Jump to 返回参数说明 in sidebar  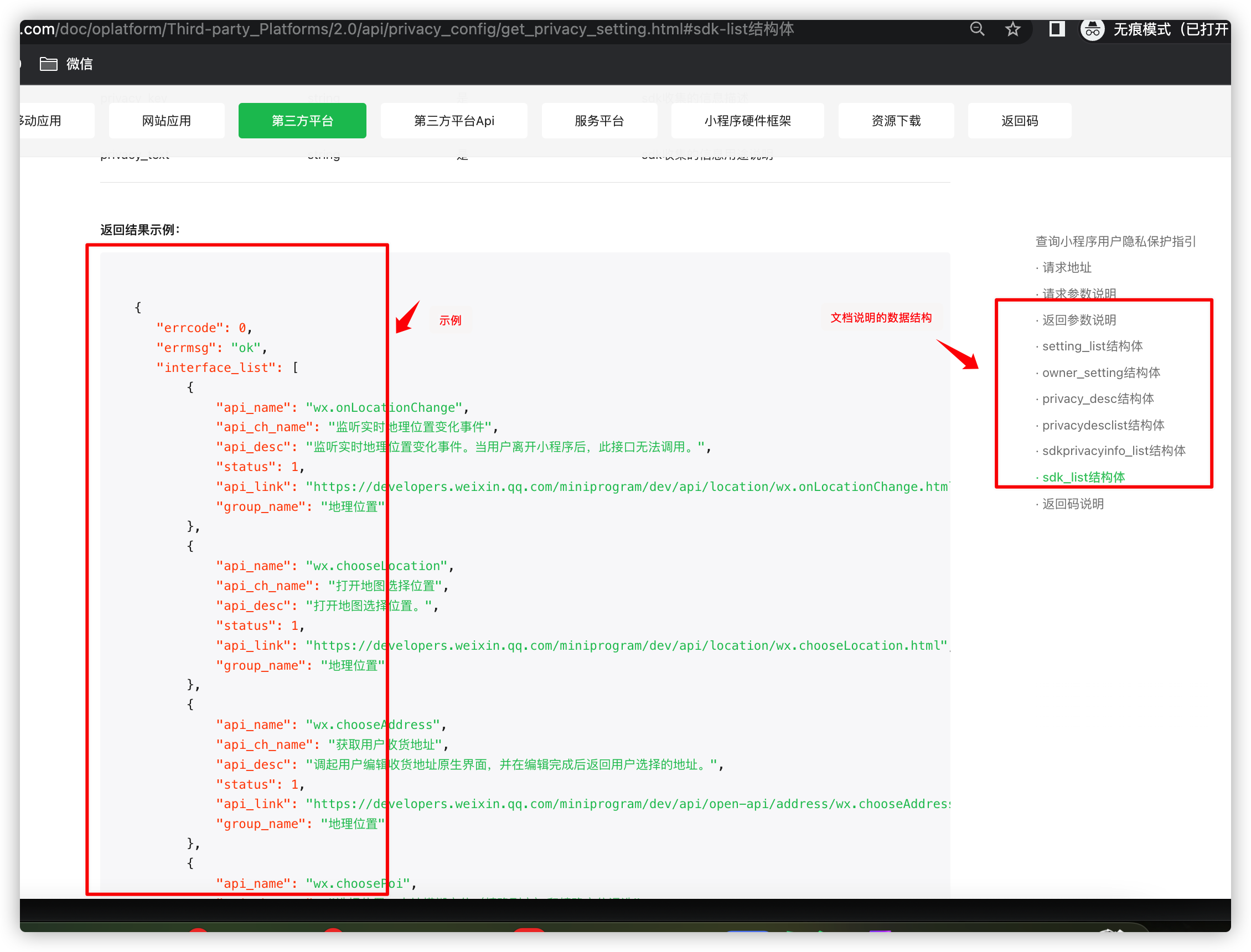tap(1079, 320)
